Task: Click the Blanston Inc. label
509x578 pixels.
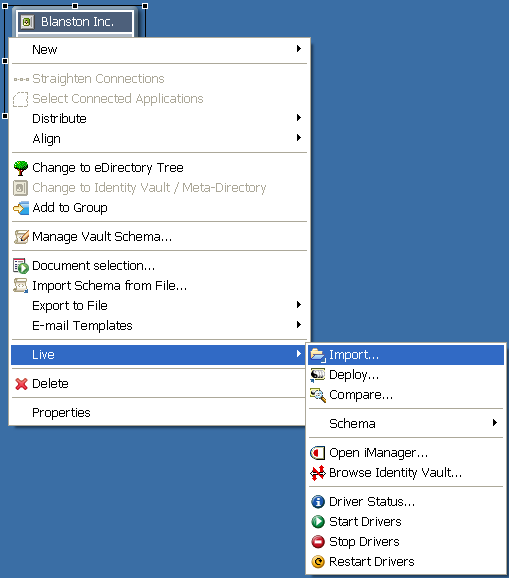Action: point(77,22)
